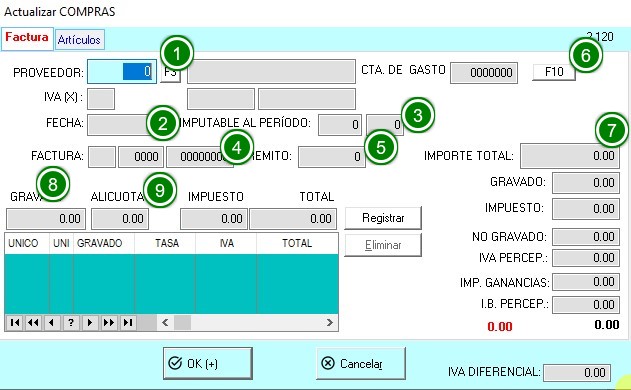Open supplier lookup button next to PROVEEDOR
Image resolution: width=631 pixels, height=390 pixels.
(x=170, y=73)
